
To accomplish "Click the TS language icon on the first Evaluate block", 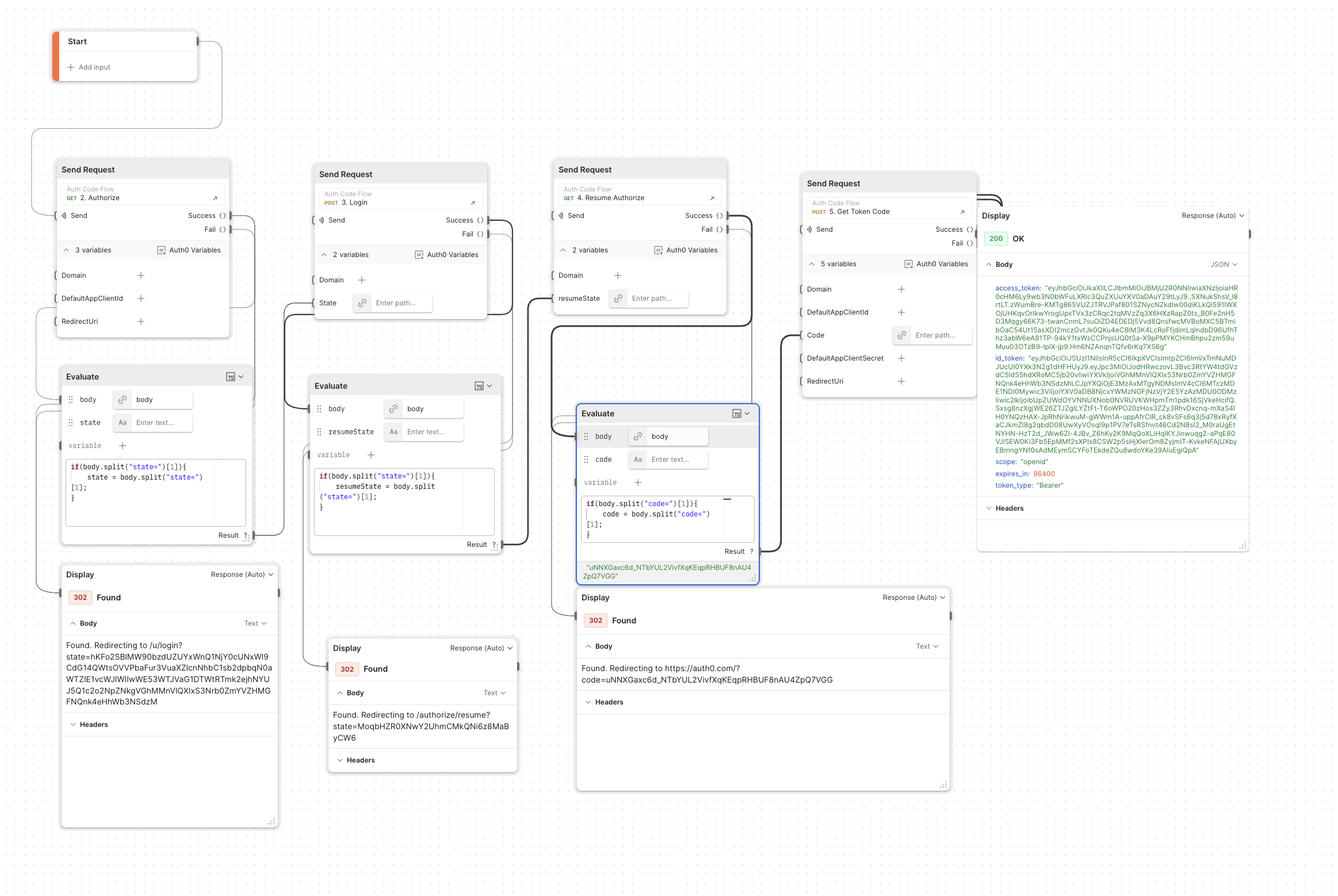I will point(230,376).
